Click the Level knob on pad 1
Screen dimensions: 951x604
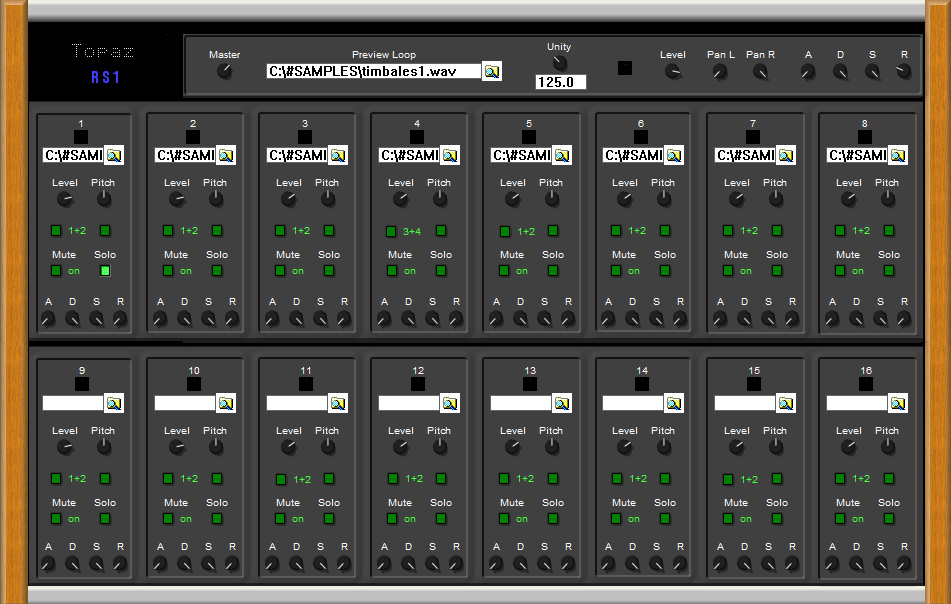[64, 199]
